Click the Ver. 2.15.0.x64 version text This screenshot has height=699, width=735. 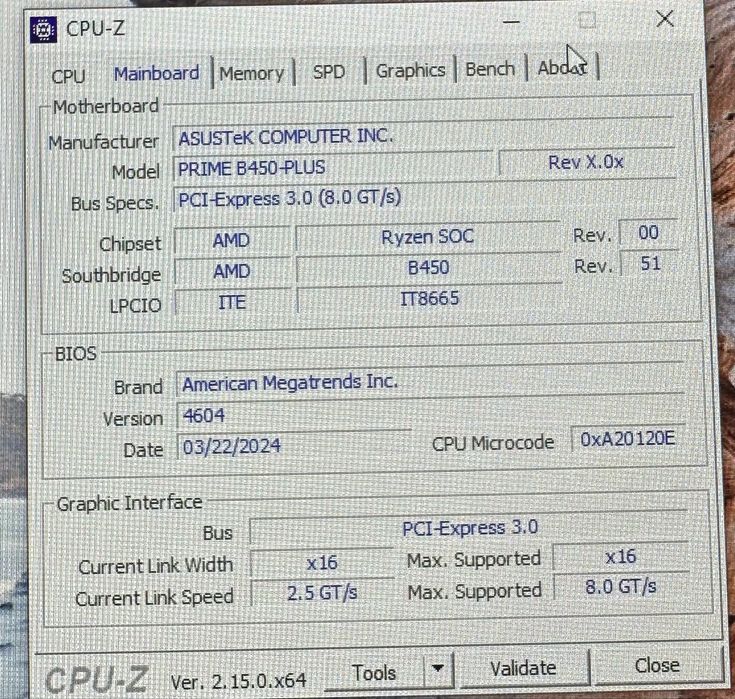(x=239, y=681)
